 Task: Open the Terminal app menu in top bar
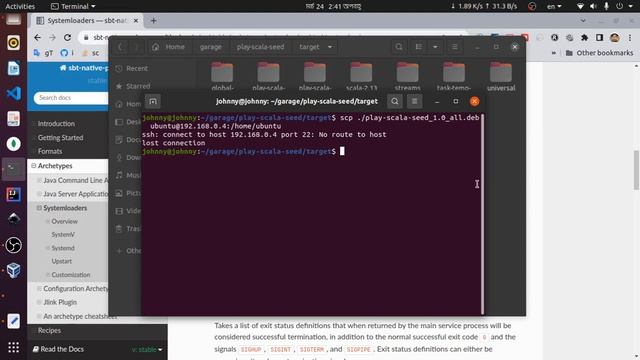[73, 6]
